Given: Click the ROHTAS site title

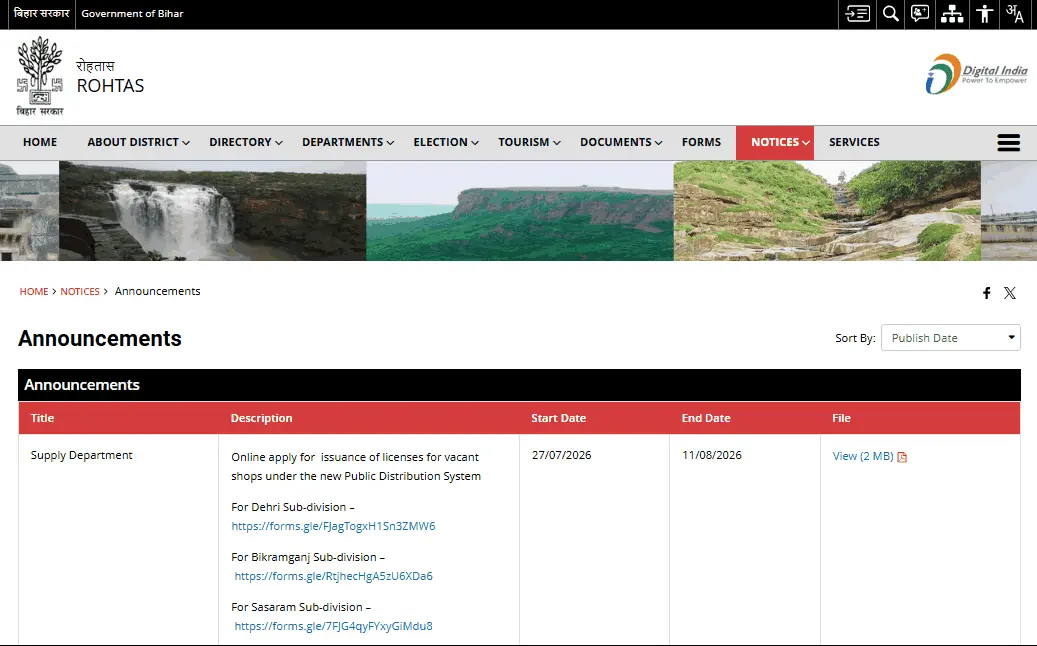Looking at the screenshot, I should point(110,86).
